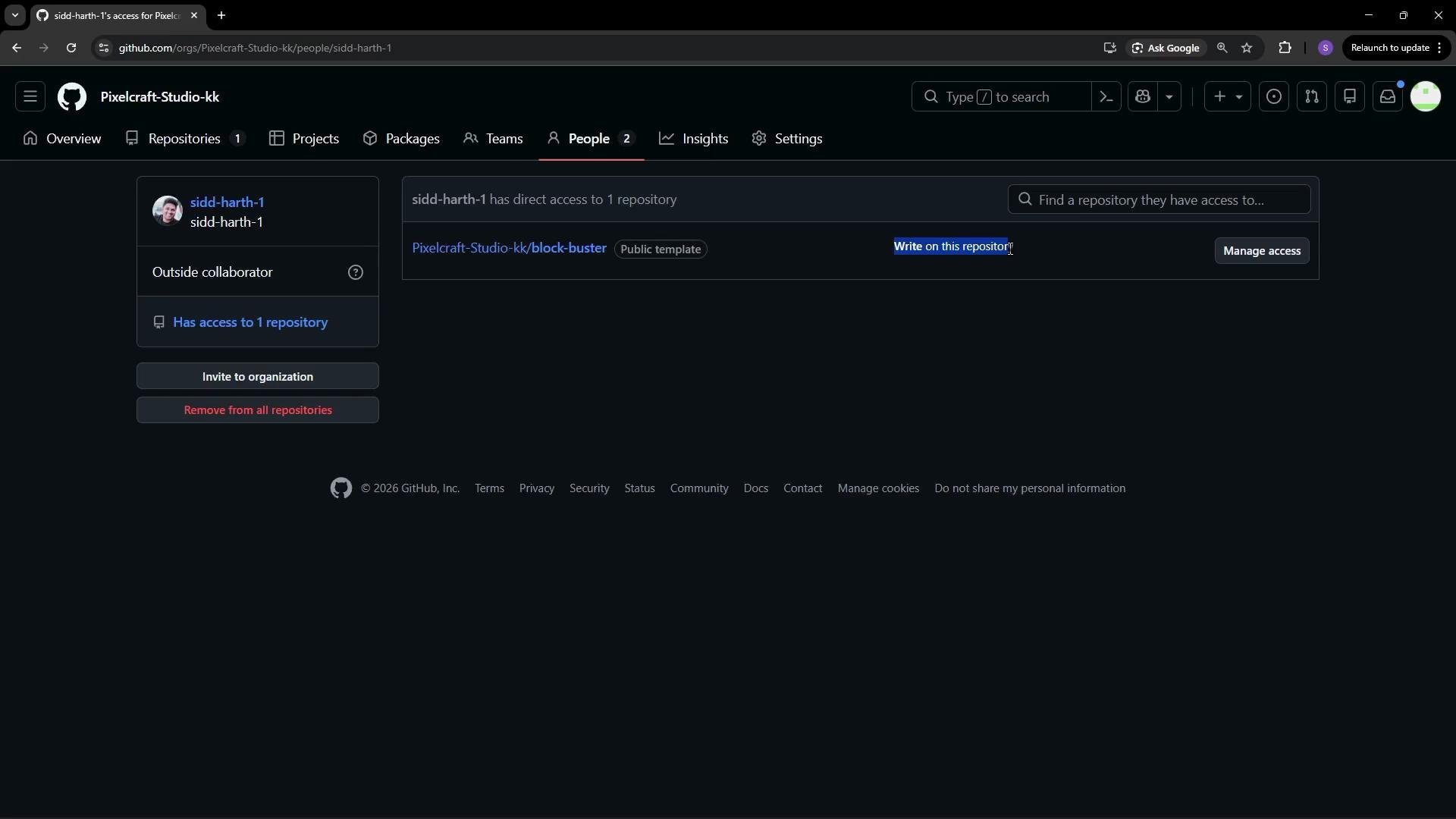Open the Teams tab
The height and width of the screenshot is (819, 1456).
[493, 139]
